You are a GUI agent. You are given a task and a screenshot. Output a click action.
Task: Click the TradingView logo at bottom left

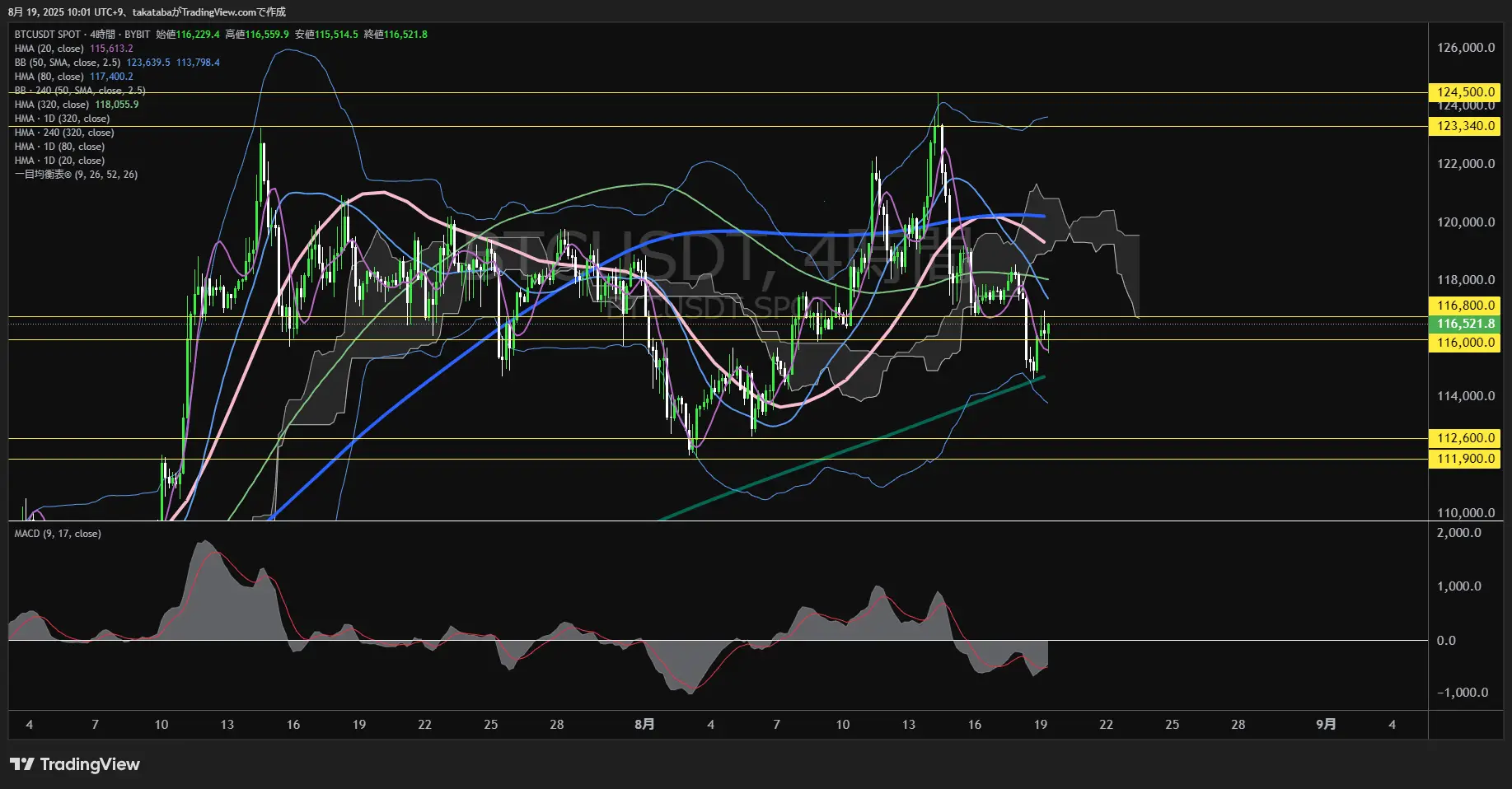click(x=75, y=764)
